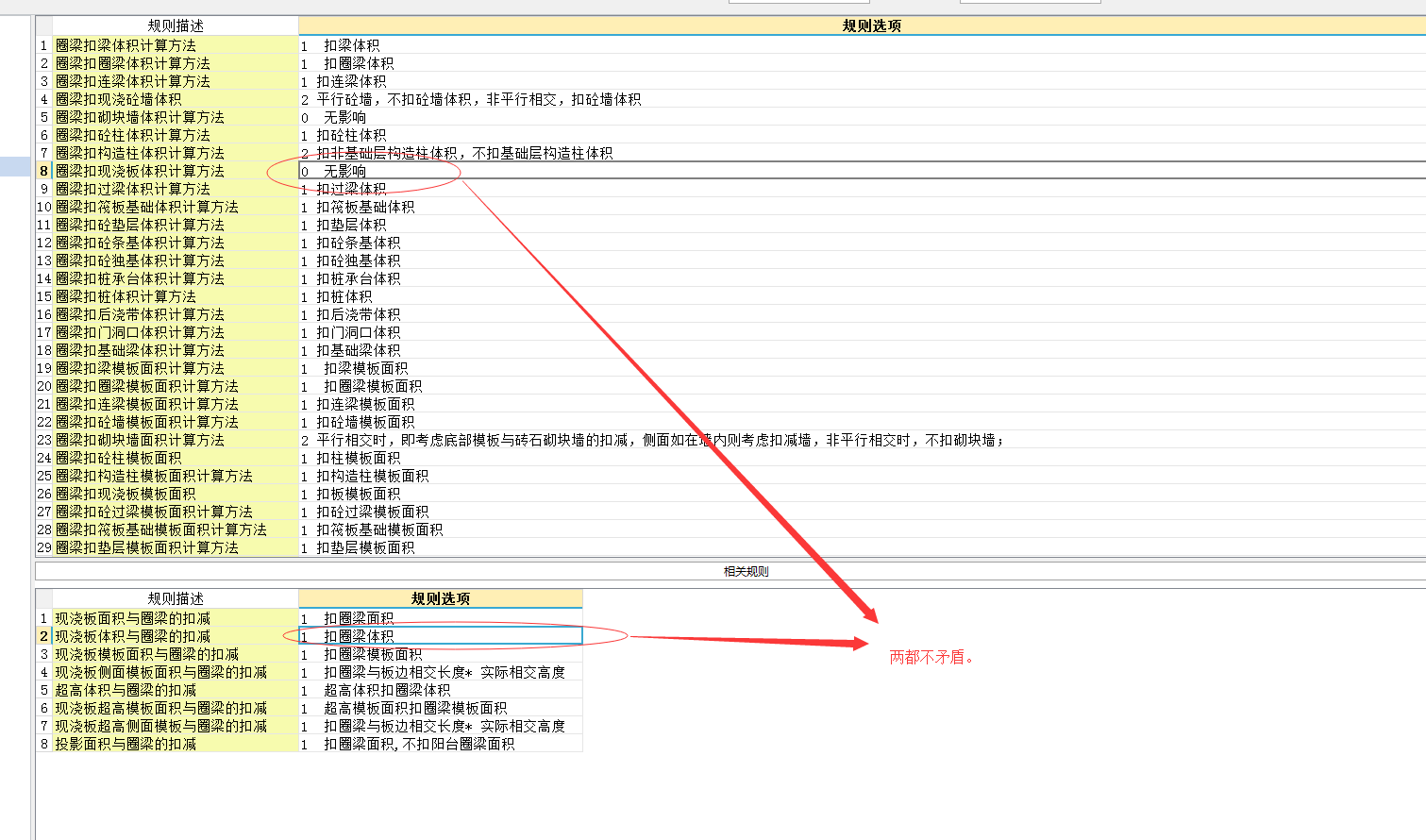Select rule row 圈梁扣砼条基体积计算方法

pos(176,243)
